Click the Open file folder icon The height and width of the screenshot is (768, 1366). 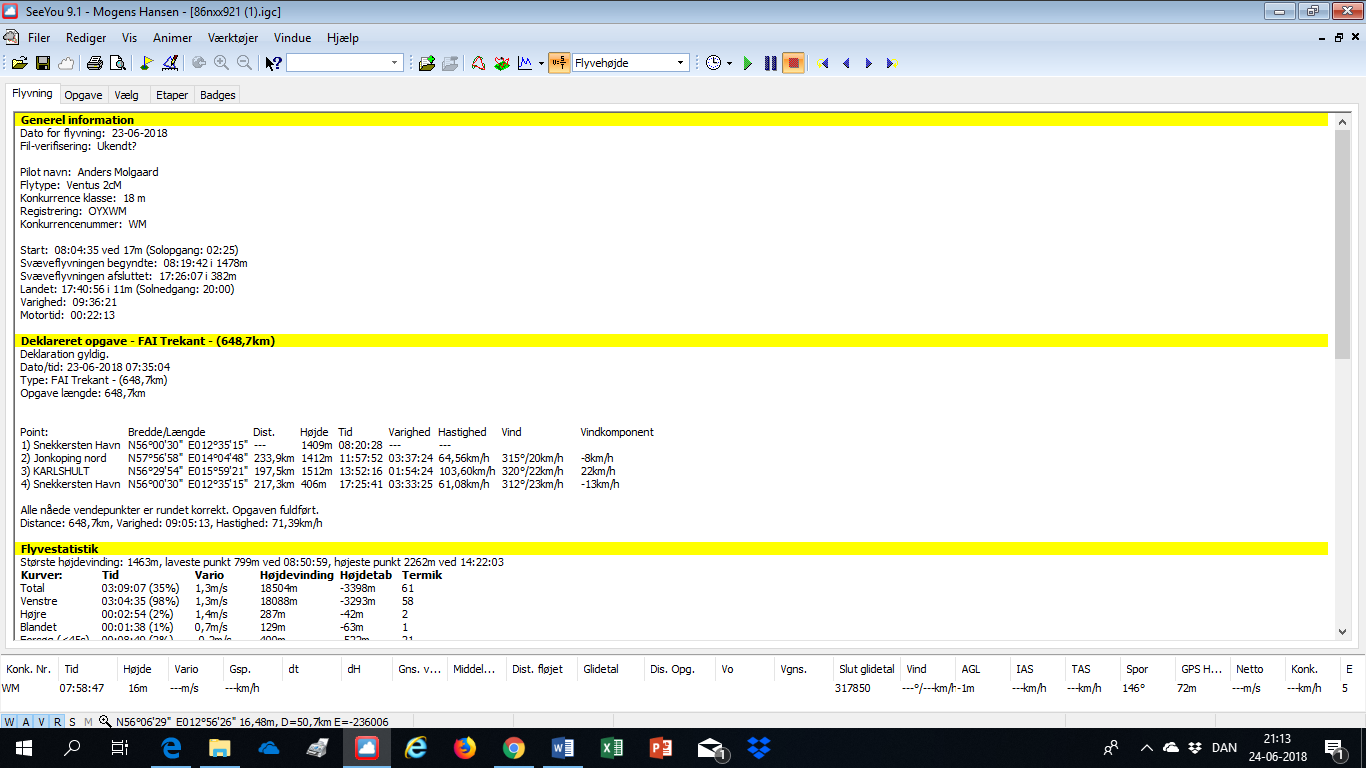[19, 63]
